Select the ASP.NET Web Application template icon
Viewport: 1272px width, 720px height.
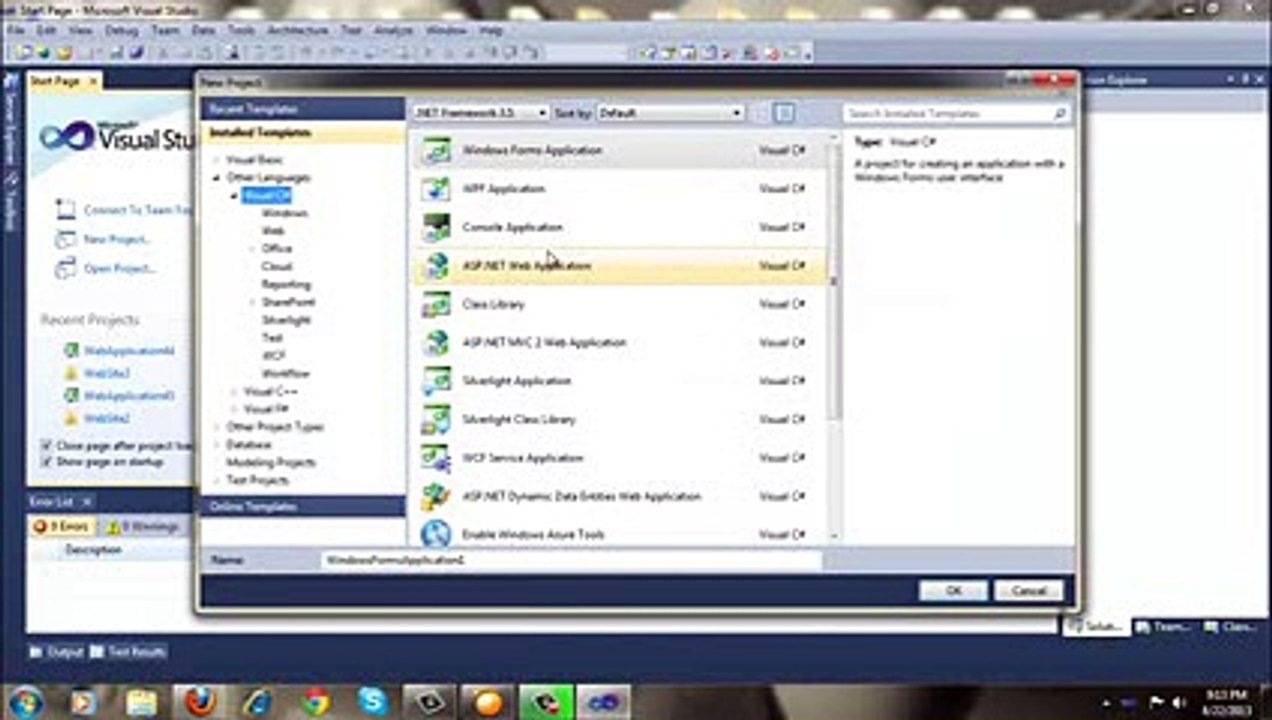436,265
